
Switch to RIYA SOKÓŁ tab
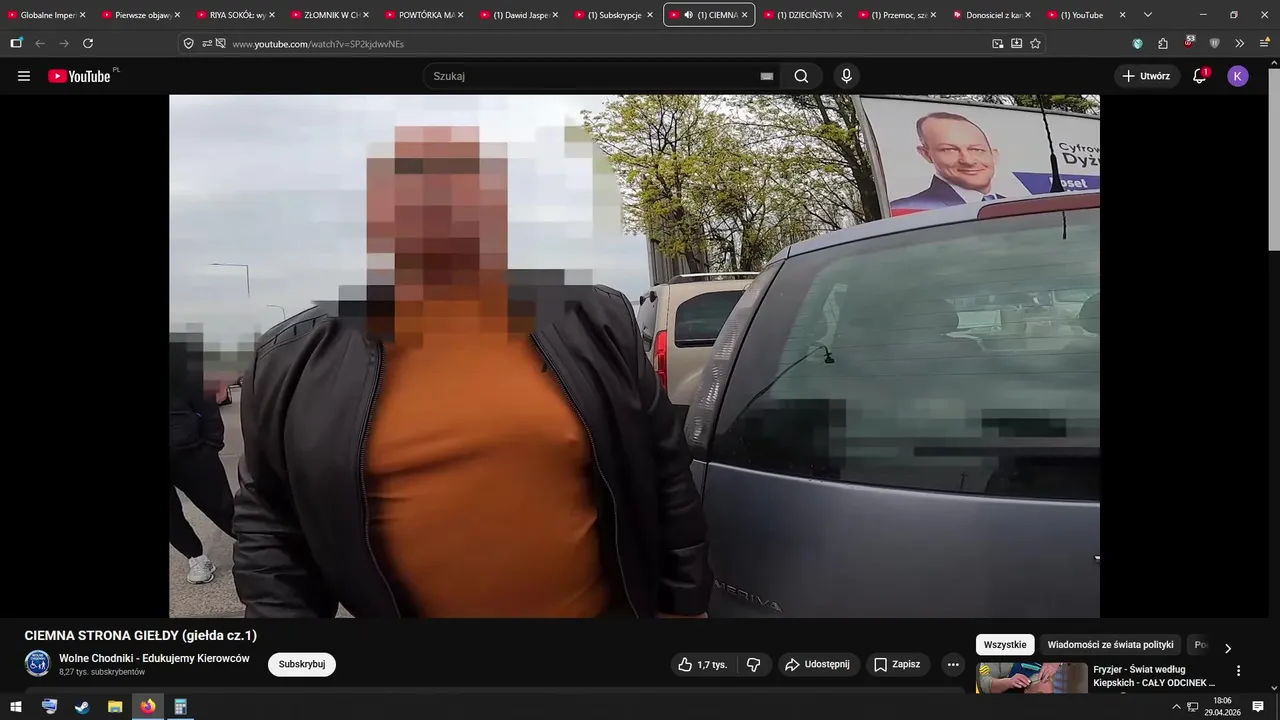click(x=236, y=15)
